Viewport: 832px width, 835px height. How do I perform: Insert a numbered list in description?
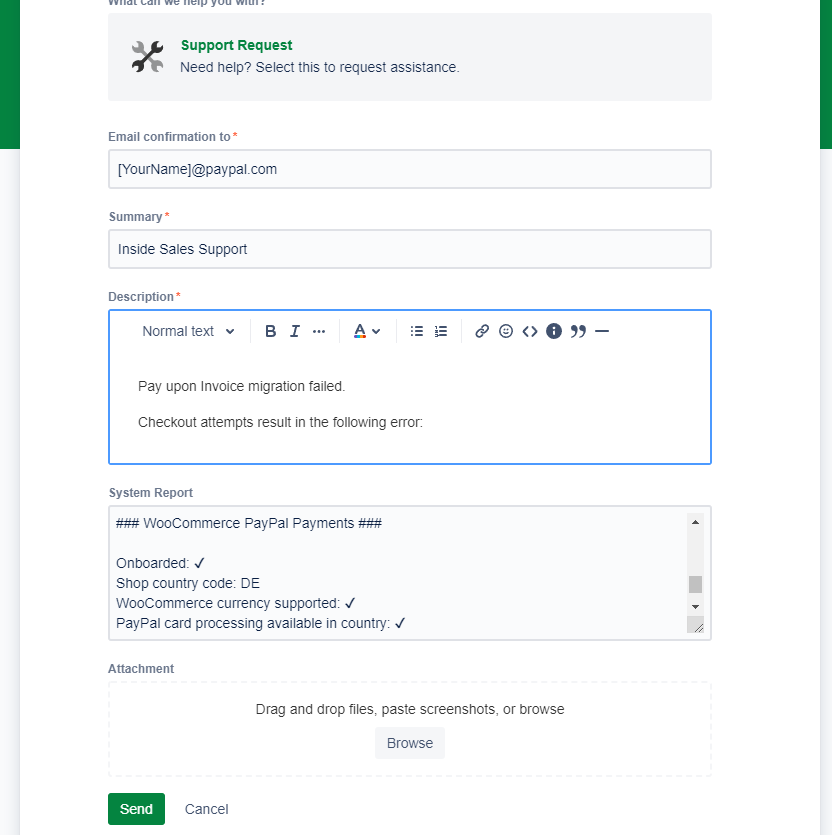click(441, 331)
